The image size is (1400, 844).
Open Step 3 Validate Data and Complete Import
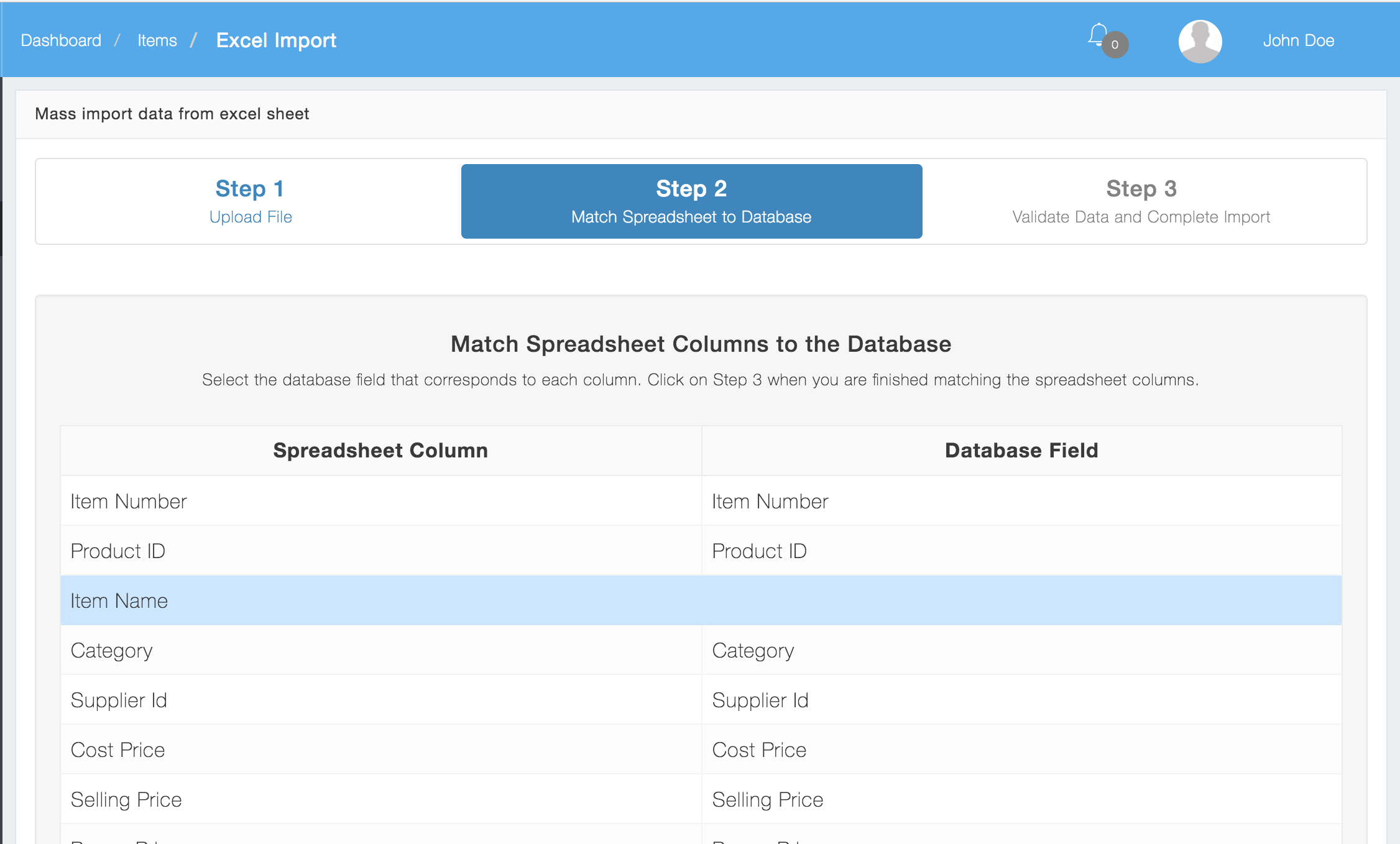coord(1141,201)
